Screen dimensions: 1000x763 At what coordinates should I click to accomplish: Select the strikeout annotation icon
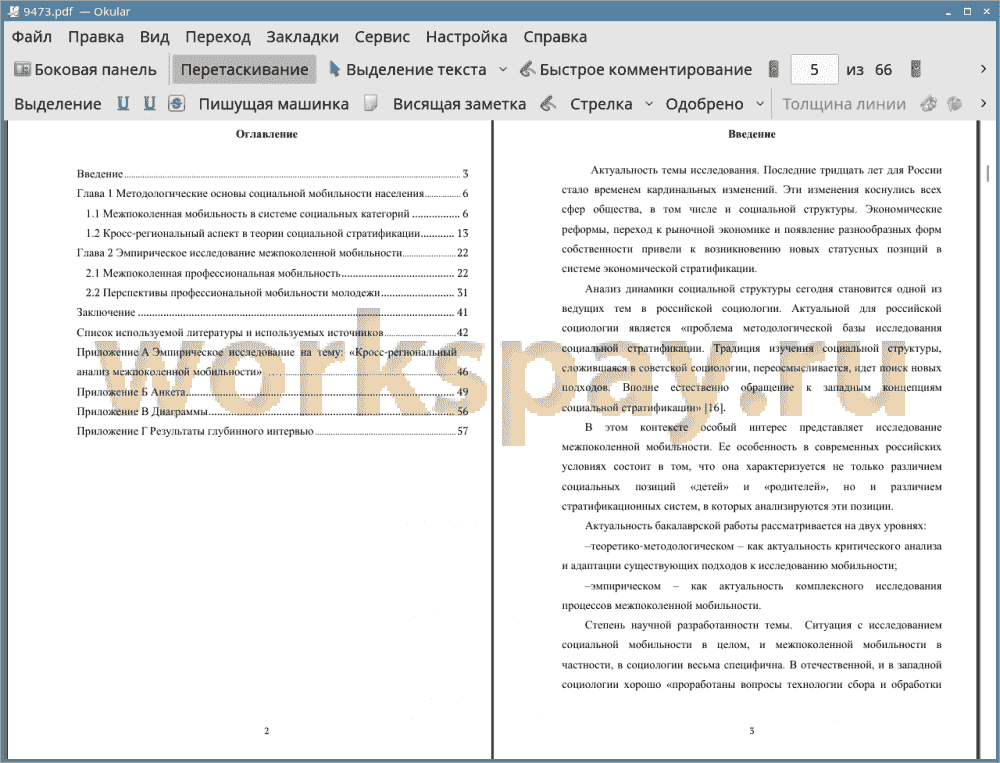pos(177,103)
